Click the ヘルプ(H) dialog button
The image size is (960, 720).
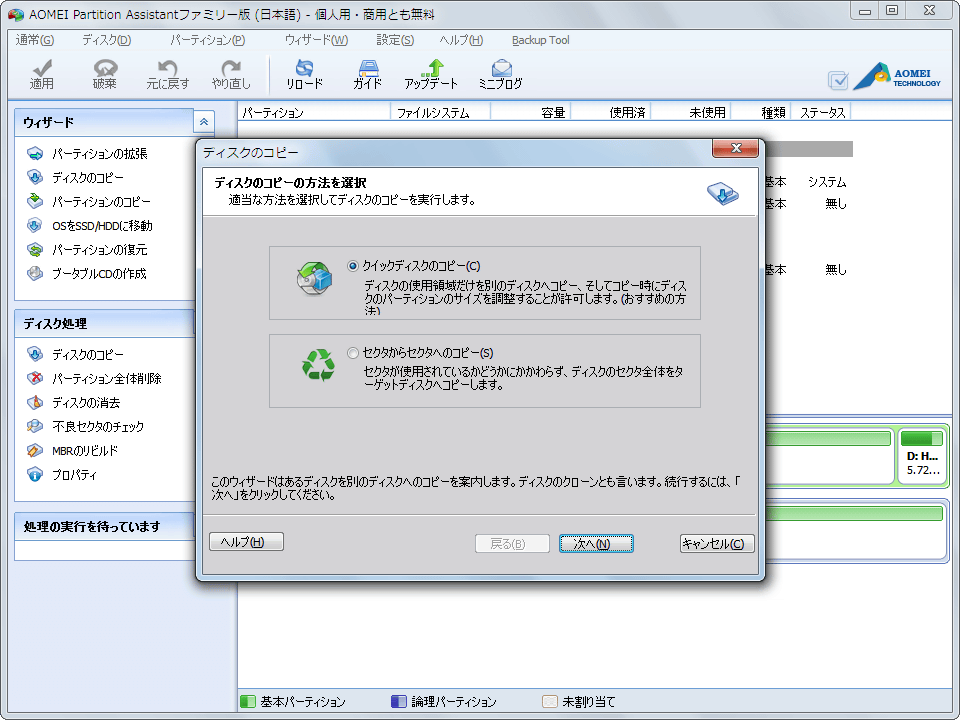tap(246, 542)
